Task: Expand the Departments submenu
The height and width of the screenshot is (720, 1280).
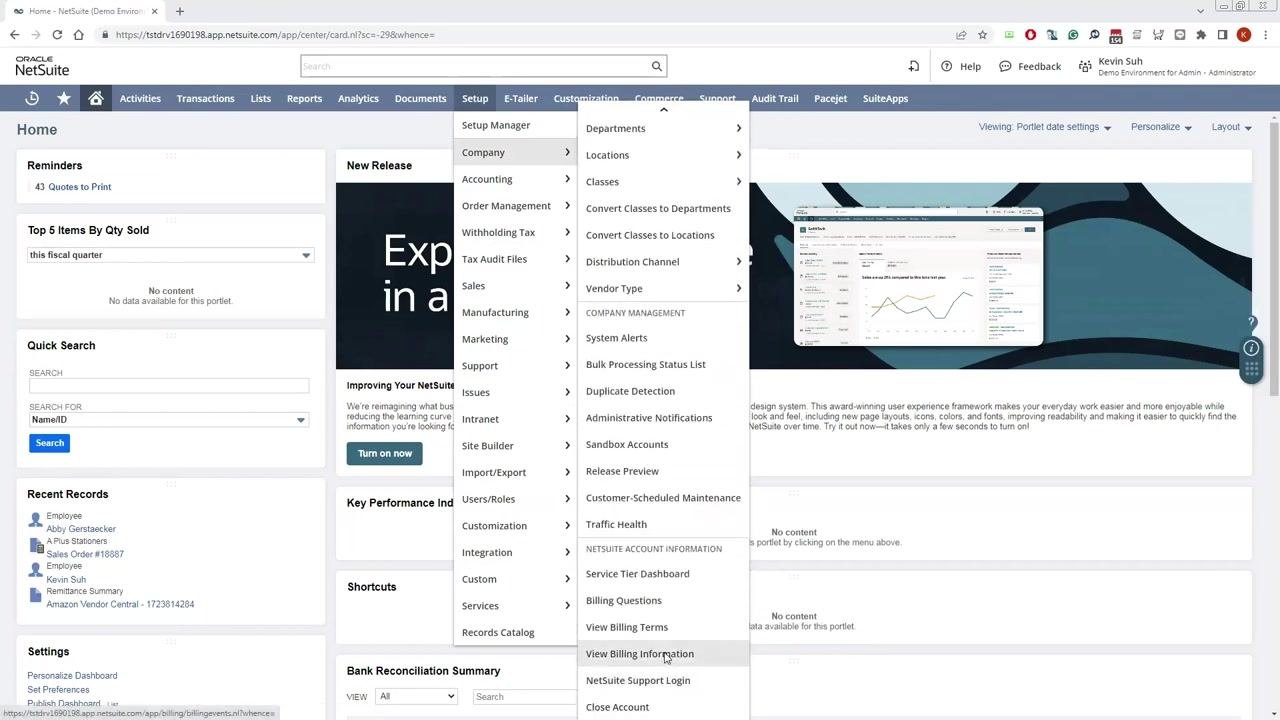Action: [663, 128]
